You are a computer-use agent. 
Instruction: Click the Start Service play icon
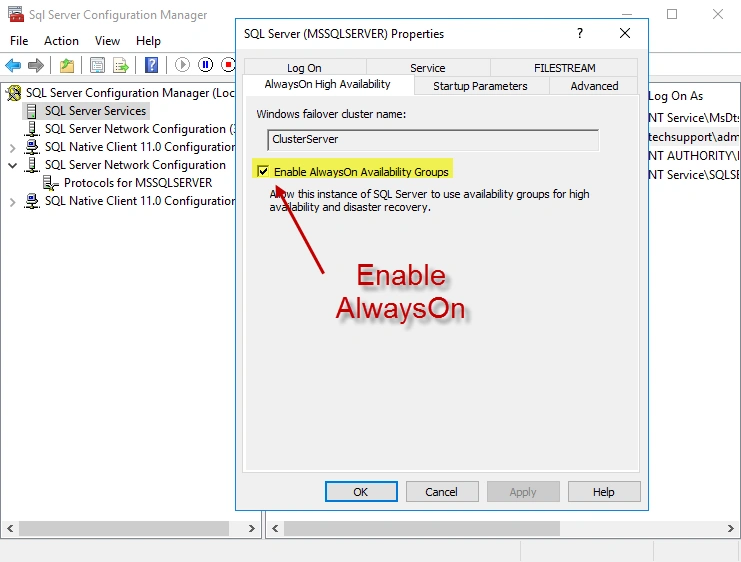182,65
